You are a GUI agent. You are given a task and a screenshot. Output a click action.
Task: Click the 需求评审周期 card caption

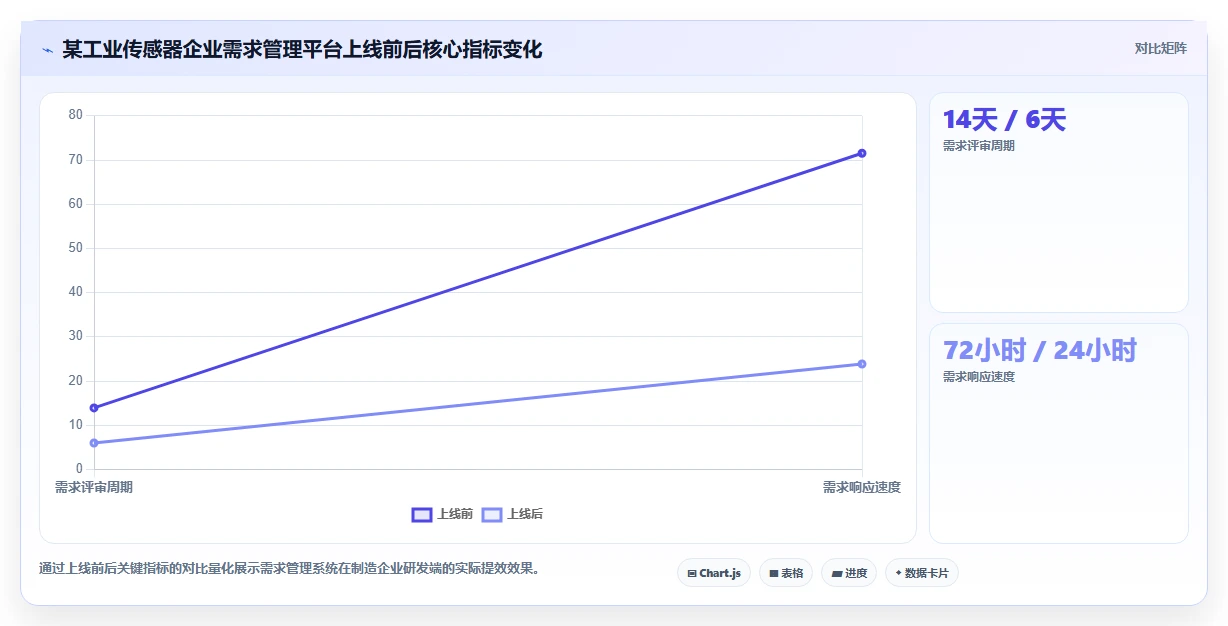979,146
